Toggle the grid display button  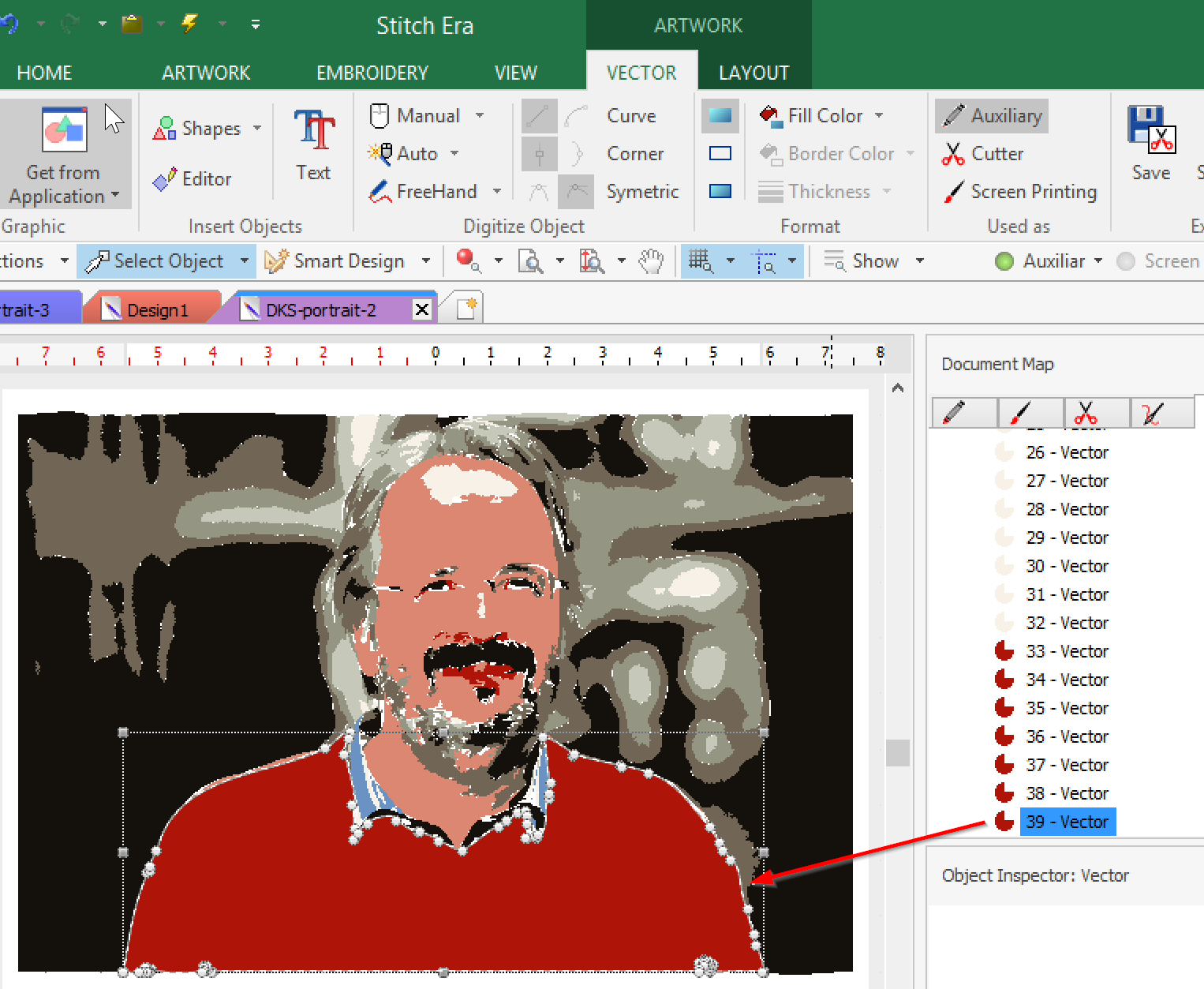(x=700, y=261)
